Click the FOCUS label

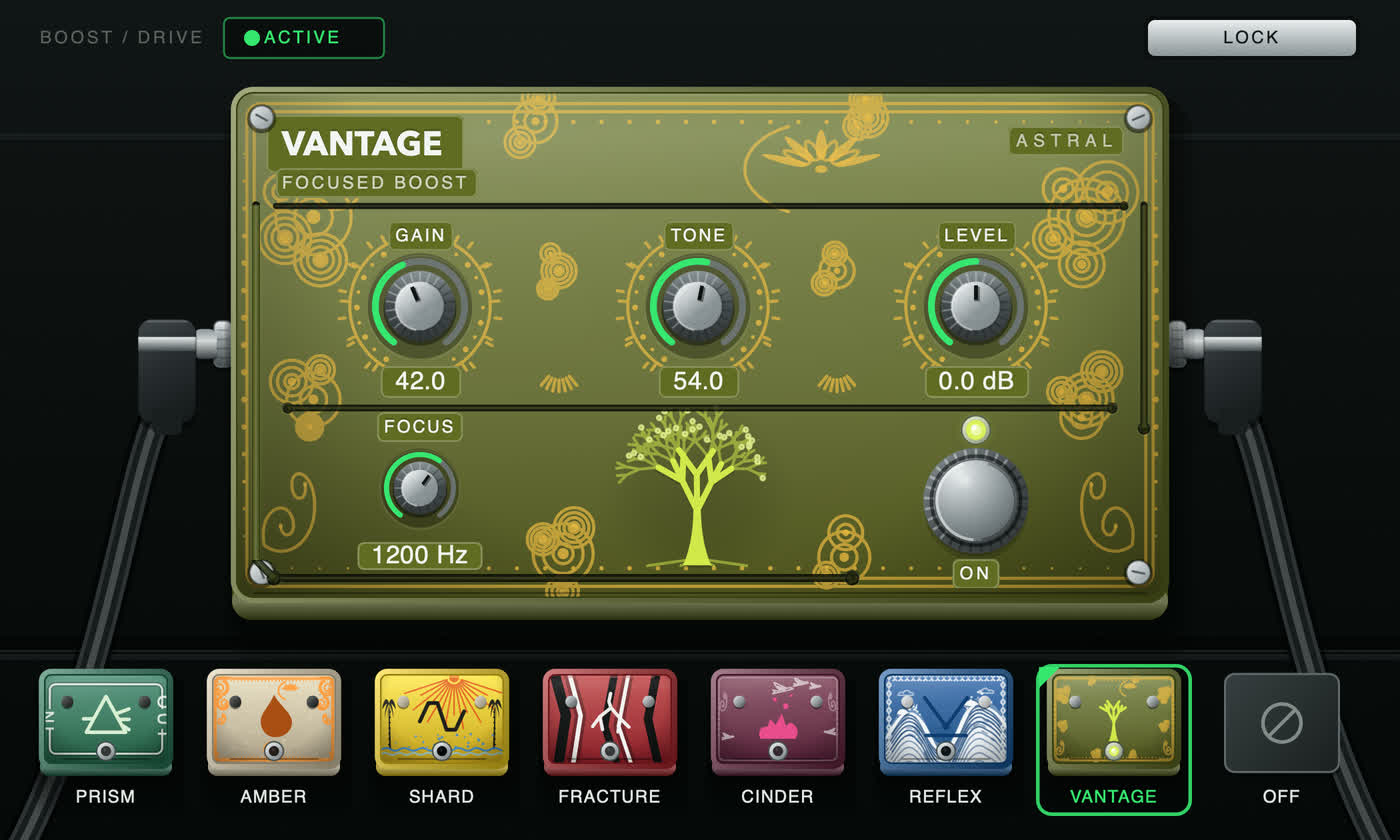420,427
